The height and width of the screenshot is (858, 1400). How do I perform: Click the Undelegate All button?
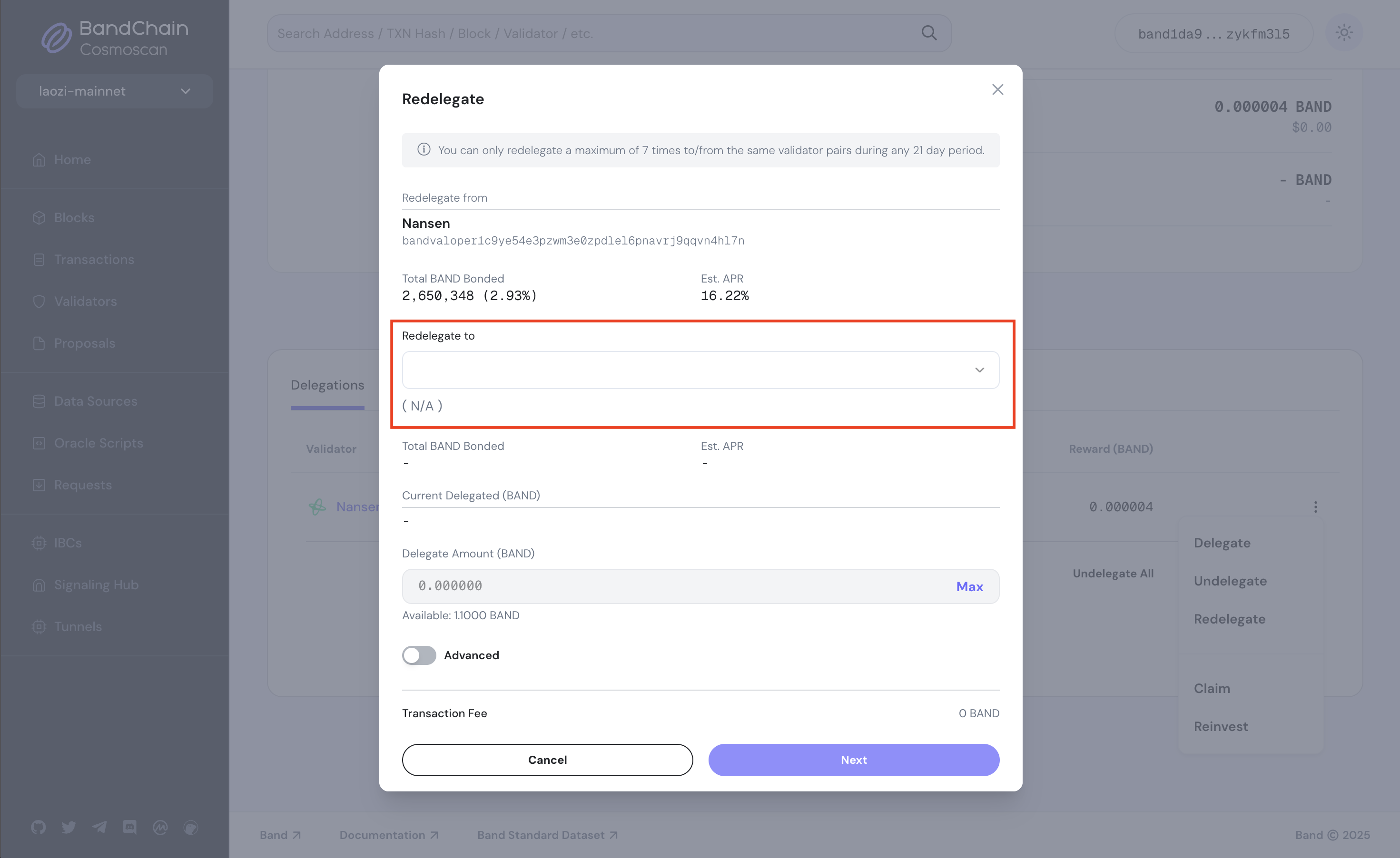1113,574
